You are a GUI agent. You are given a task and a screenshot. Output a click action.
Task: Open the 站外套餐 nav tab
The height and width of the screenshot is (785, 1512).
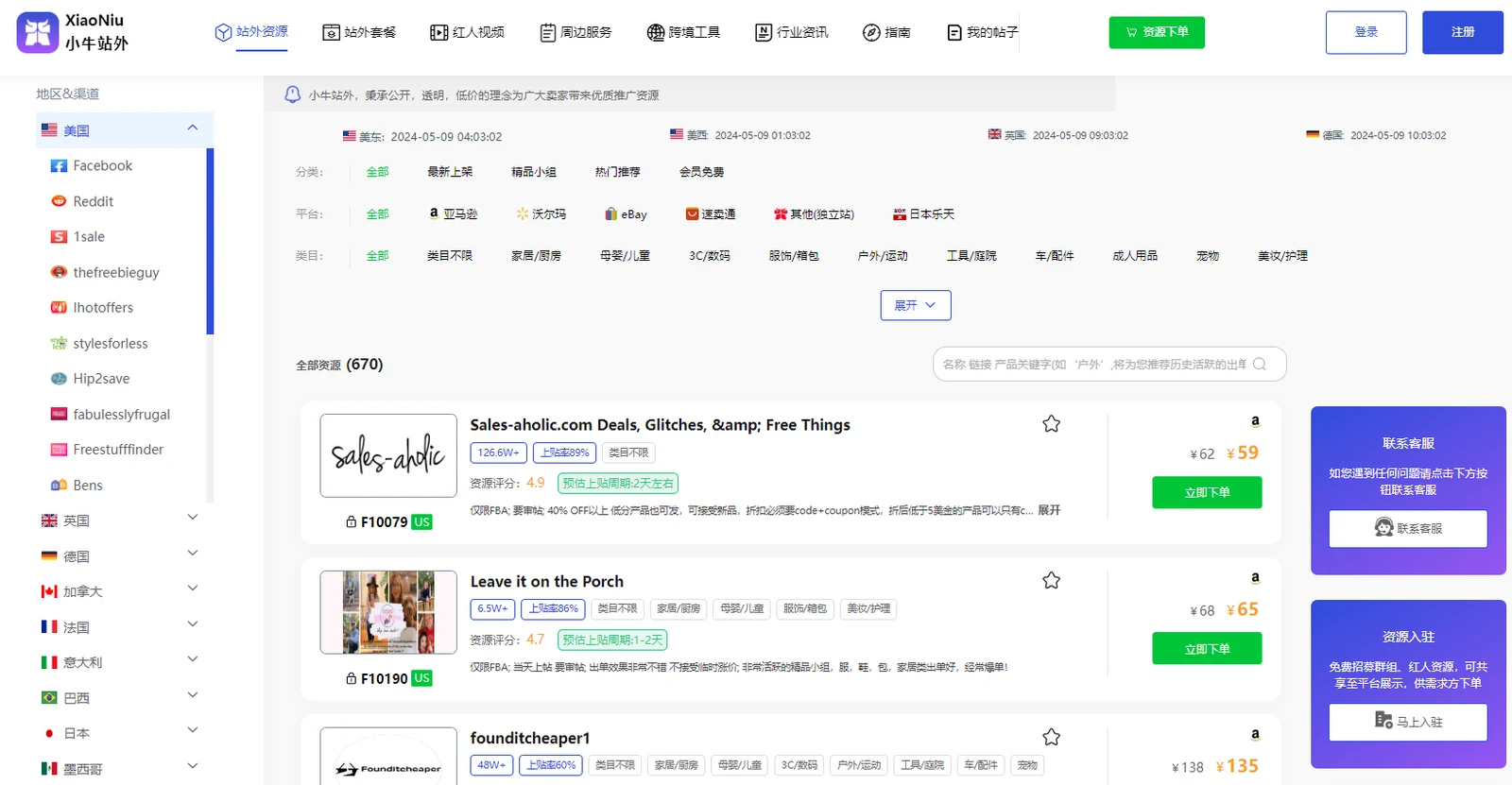click(x=359, y=32)
